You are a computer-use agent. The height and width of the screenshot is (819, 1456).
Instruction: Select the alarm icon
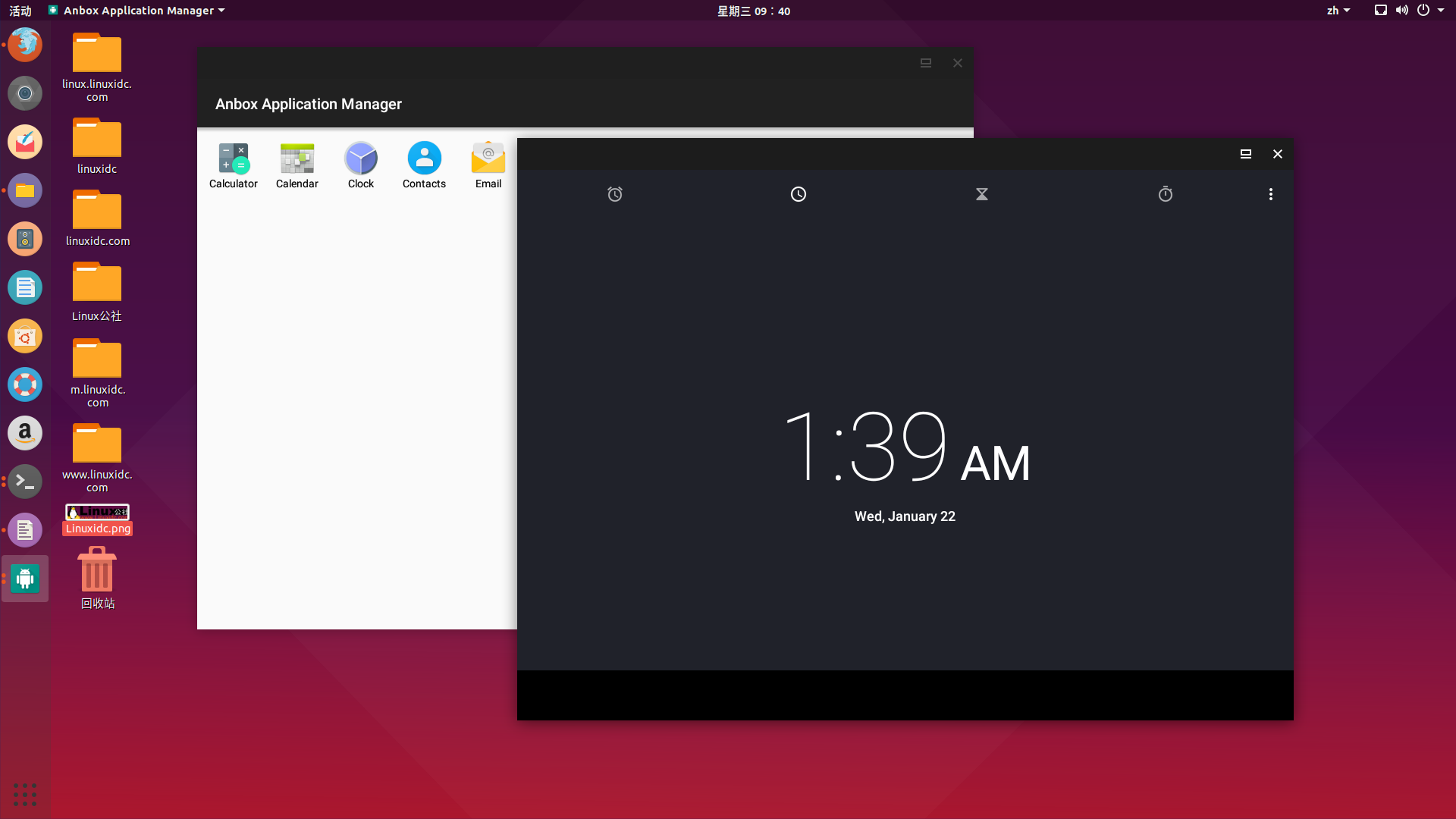[x=614, y=194]
